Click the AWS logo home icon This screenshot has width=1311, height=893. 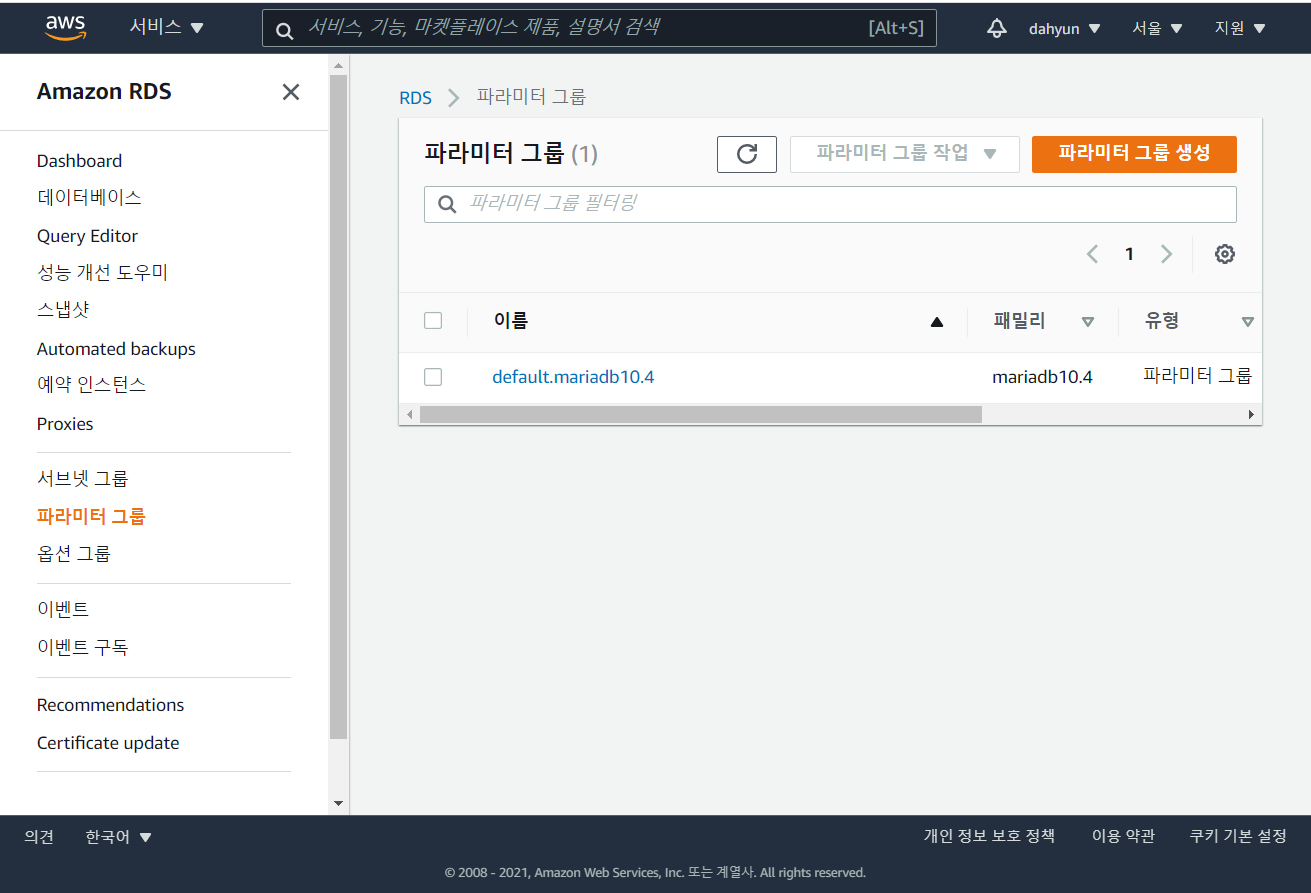(x=66, y=28)
